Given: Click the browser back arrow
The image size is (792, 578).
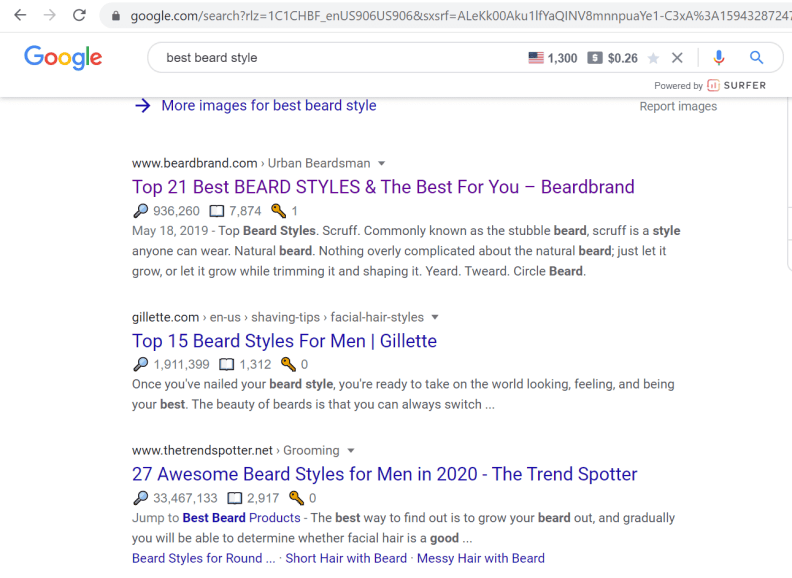Looking at the screenshot, I should point(20,15).
